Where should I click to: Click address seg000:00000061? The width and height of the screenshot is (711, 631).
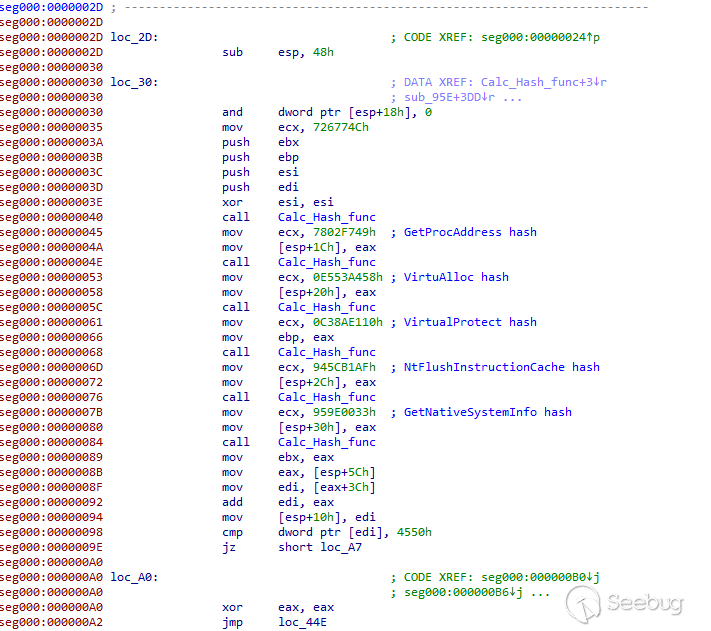click(x=51, y=322)
